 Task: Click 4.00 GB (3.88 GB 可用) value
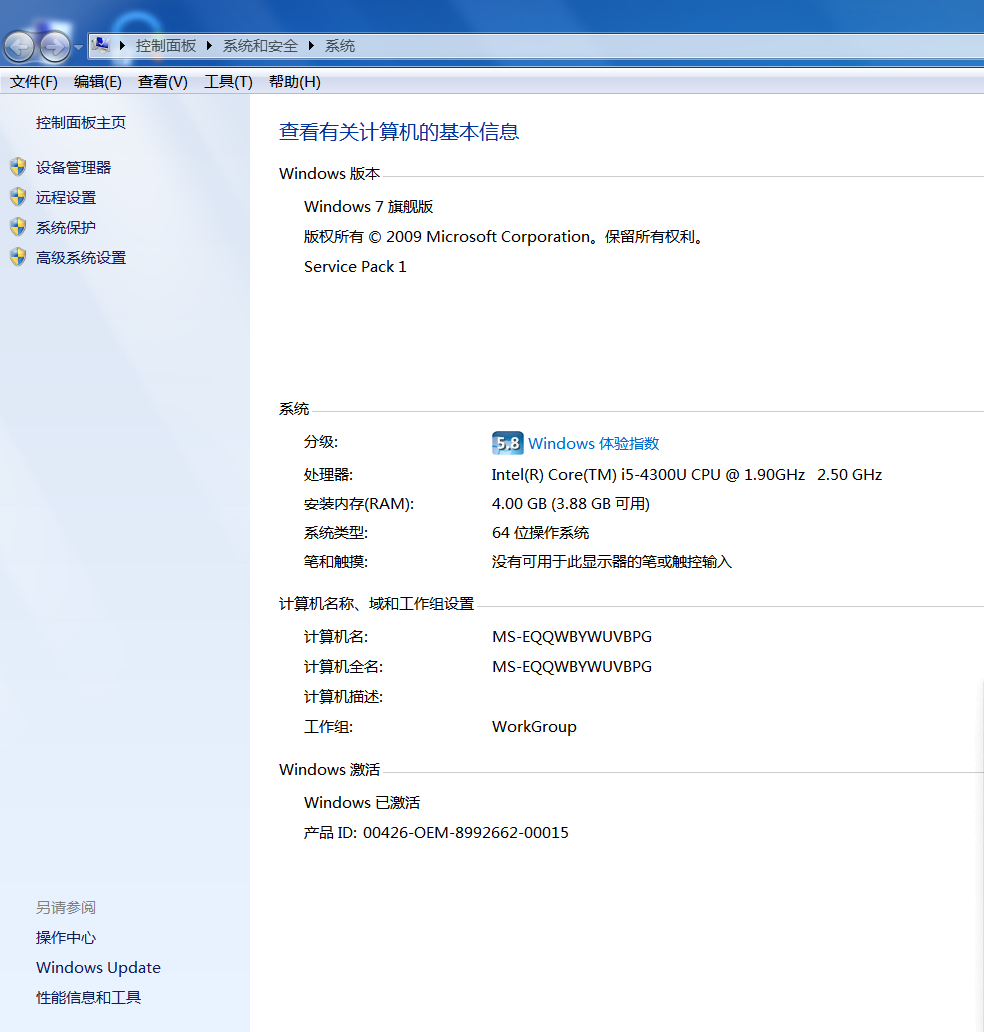click(x=571, y=503)
